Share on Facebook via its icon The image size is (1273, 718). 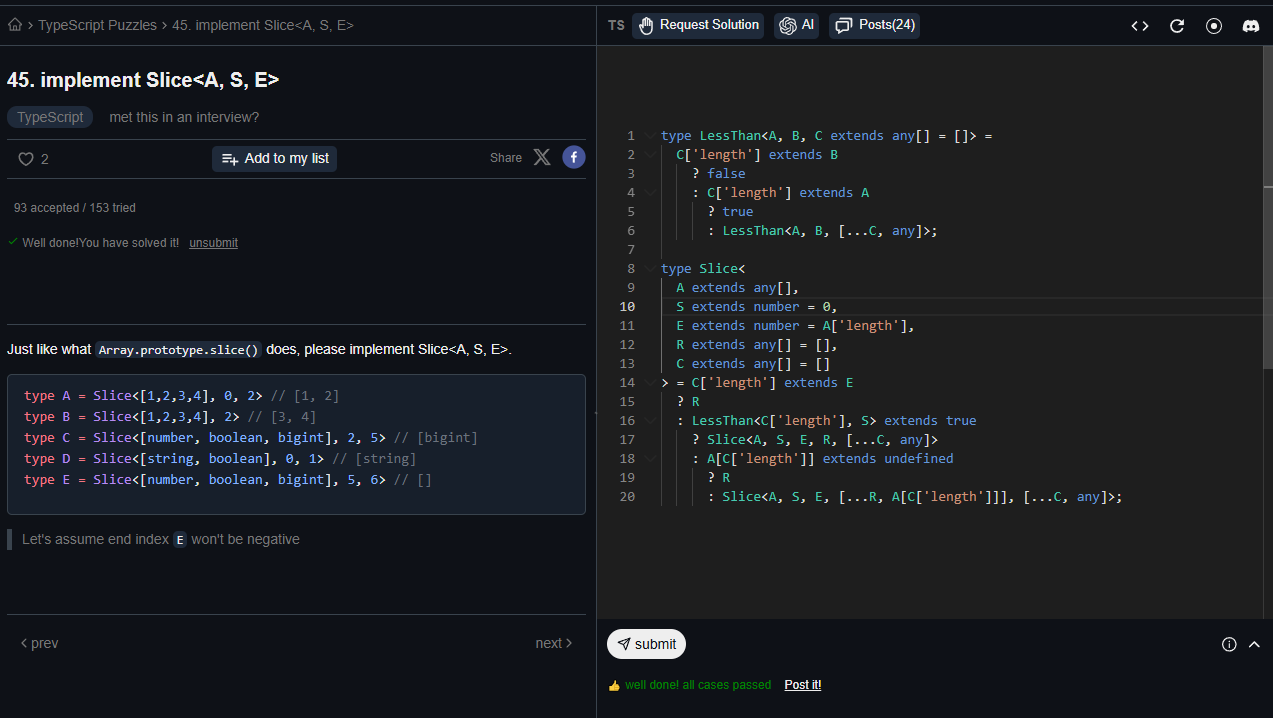(x=573, y=157)
